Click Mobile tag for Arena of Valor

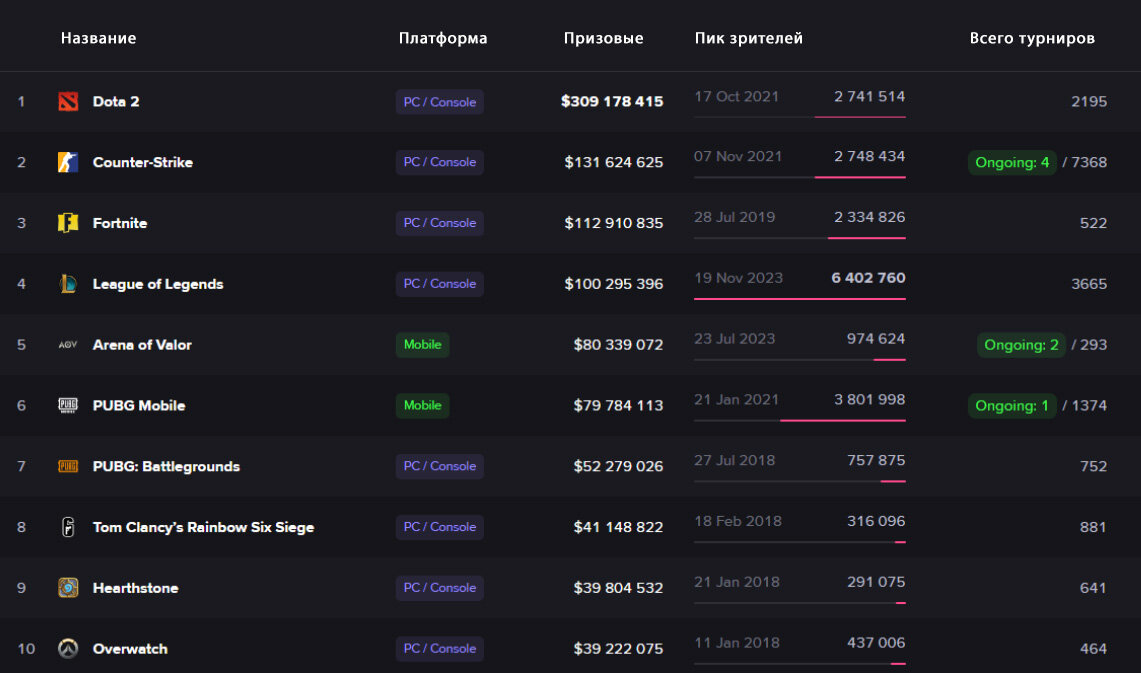point(423,345)
